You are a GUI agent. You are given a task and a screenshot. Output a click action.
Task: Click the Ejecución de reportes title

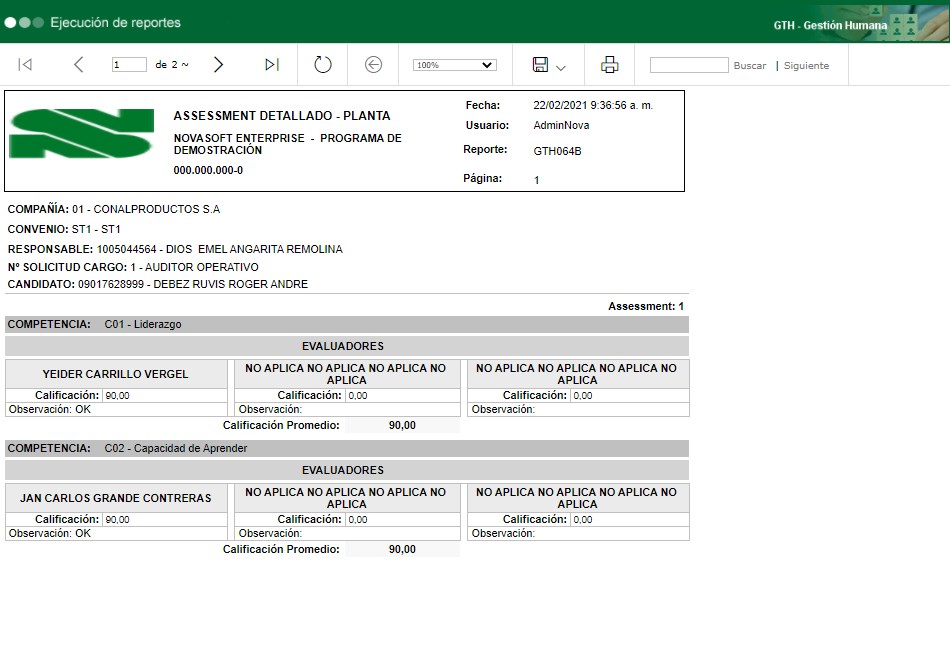[115, 22]
